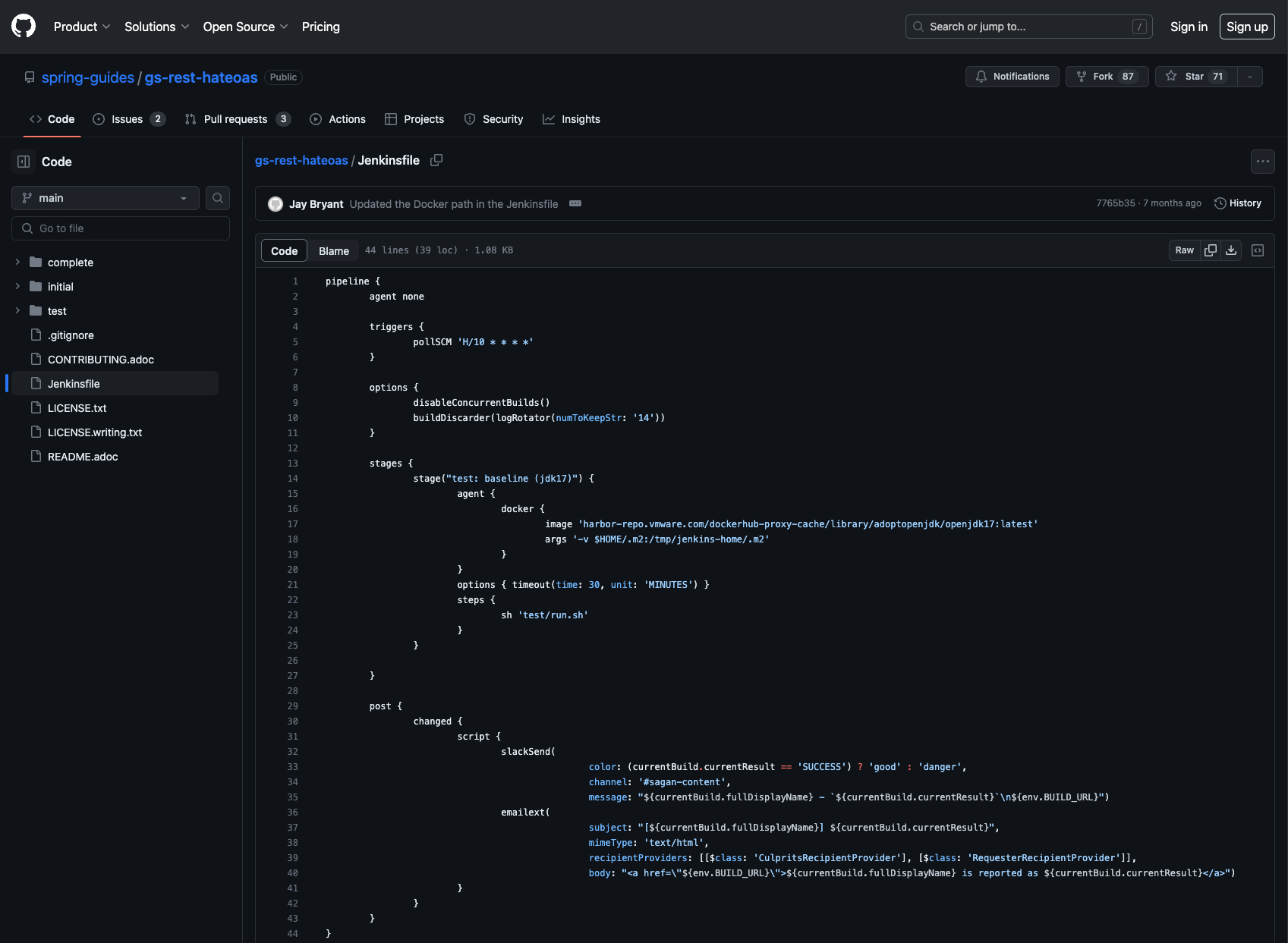The image size is (1288, 943).
Task: Open star list dropdown arrow
Action: coord(1250,77)
